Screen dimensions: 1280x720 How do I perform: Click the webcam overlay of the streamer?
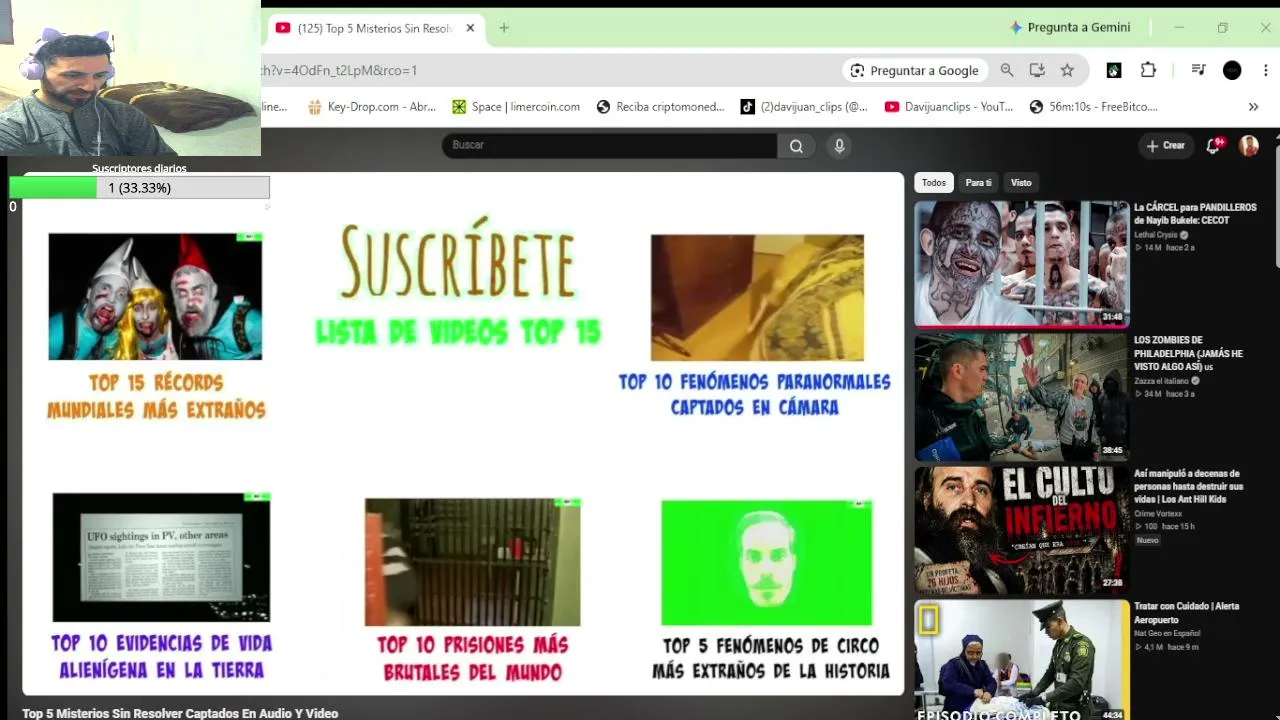tap(130, 79)
